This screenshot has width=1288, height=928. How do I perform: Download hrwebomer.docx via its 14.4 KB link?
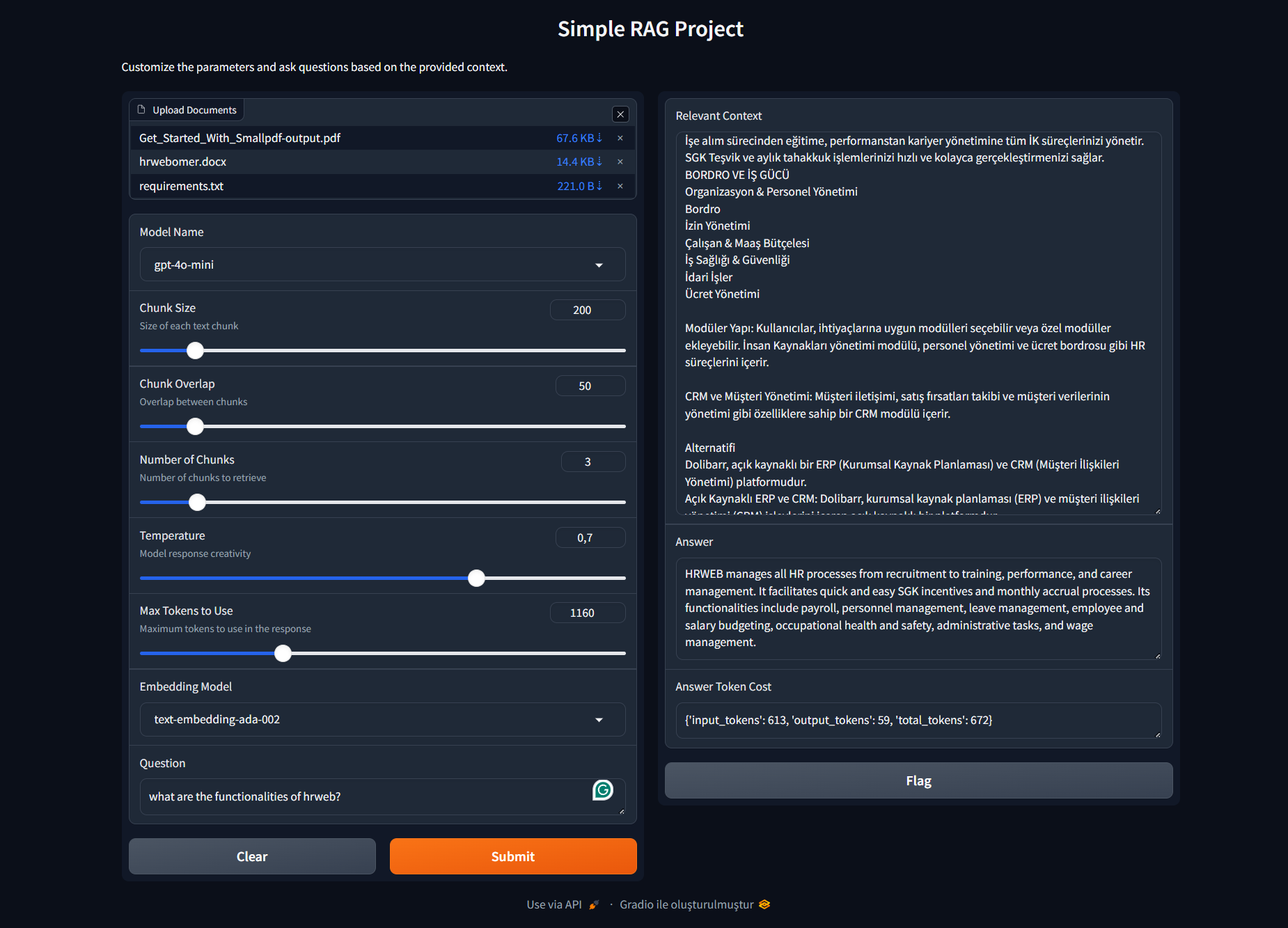(579, 162)
